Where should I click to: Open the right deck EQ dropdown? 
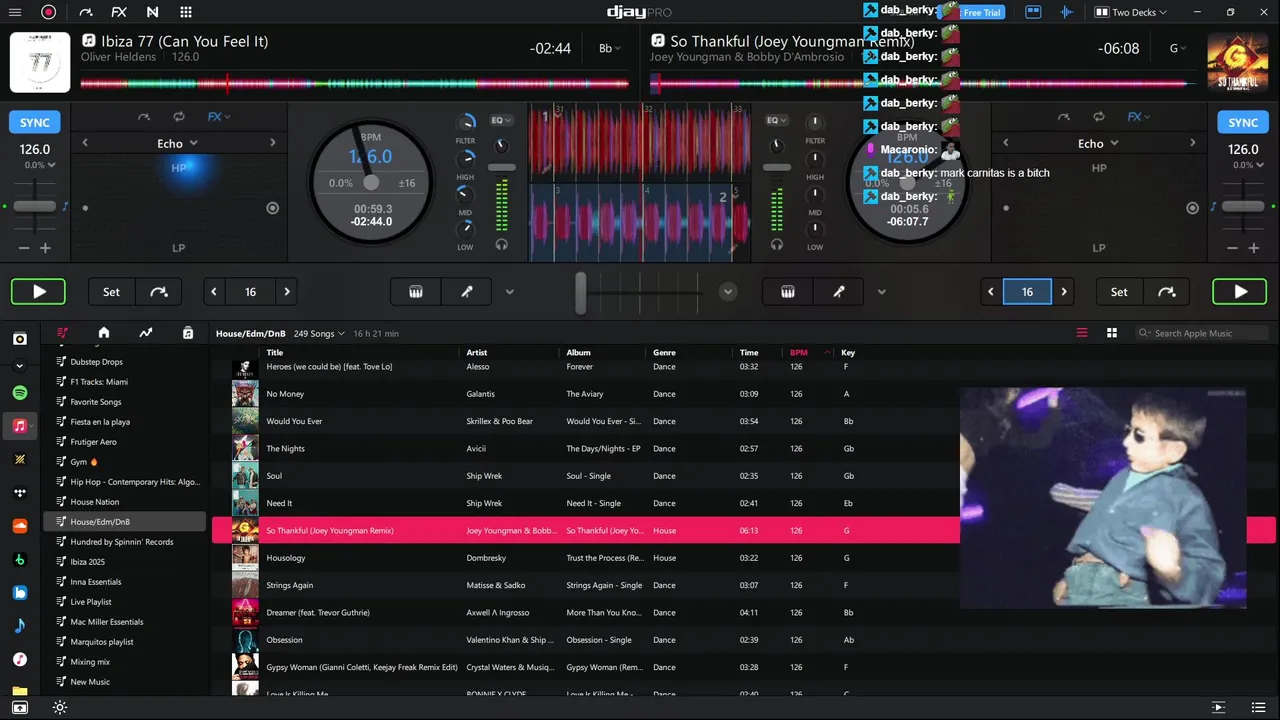(776, 120)
